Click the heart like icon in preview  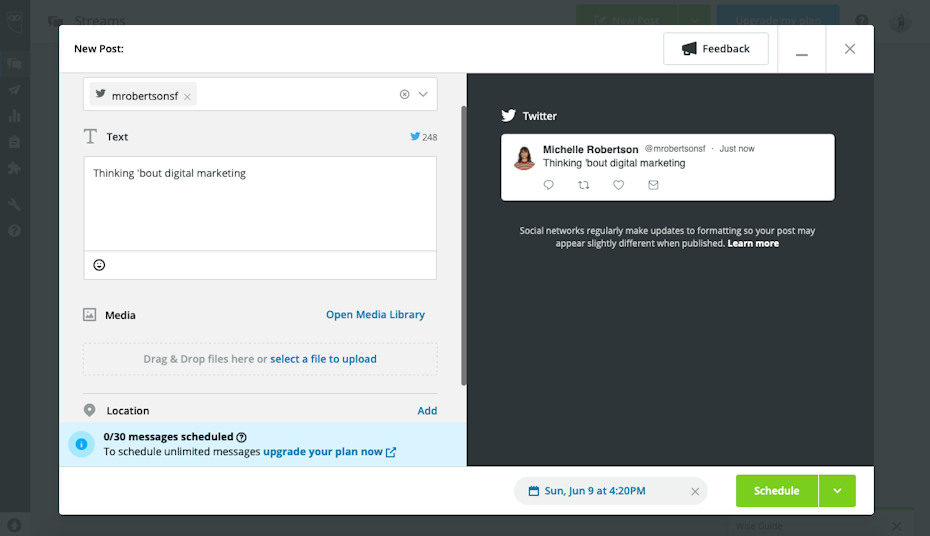619,185
